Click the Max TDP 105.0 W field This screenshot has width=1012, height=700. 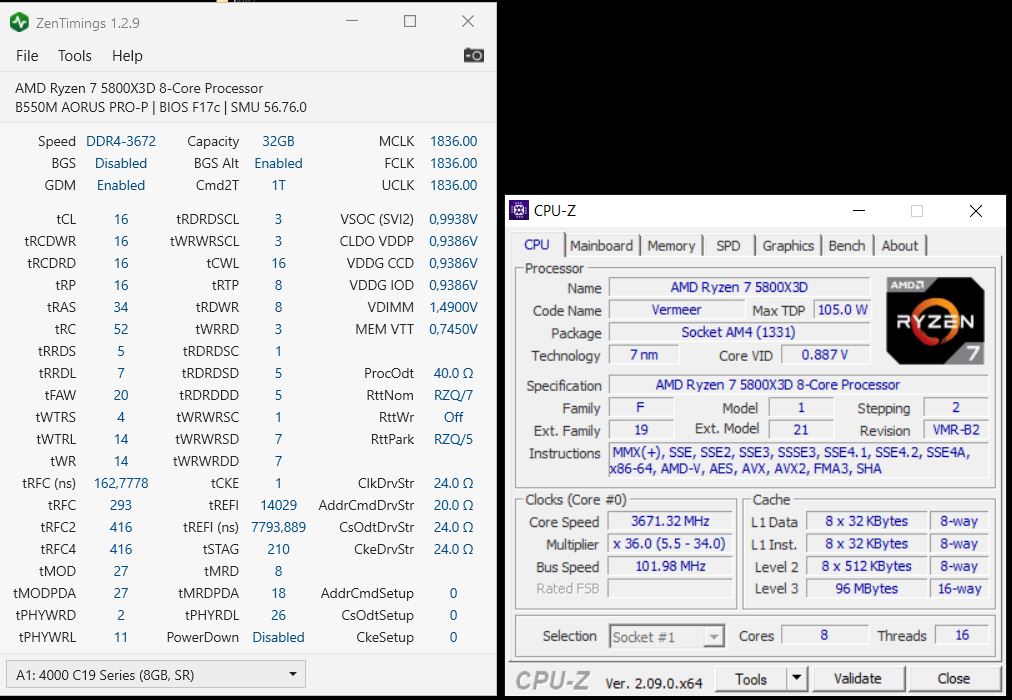point(842,310)
